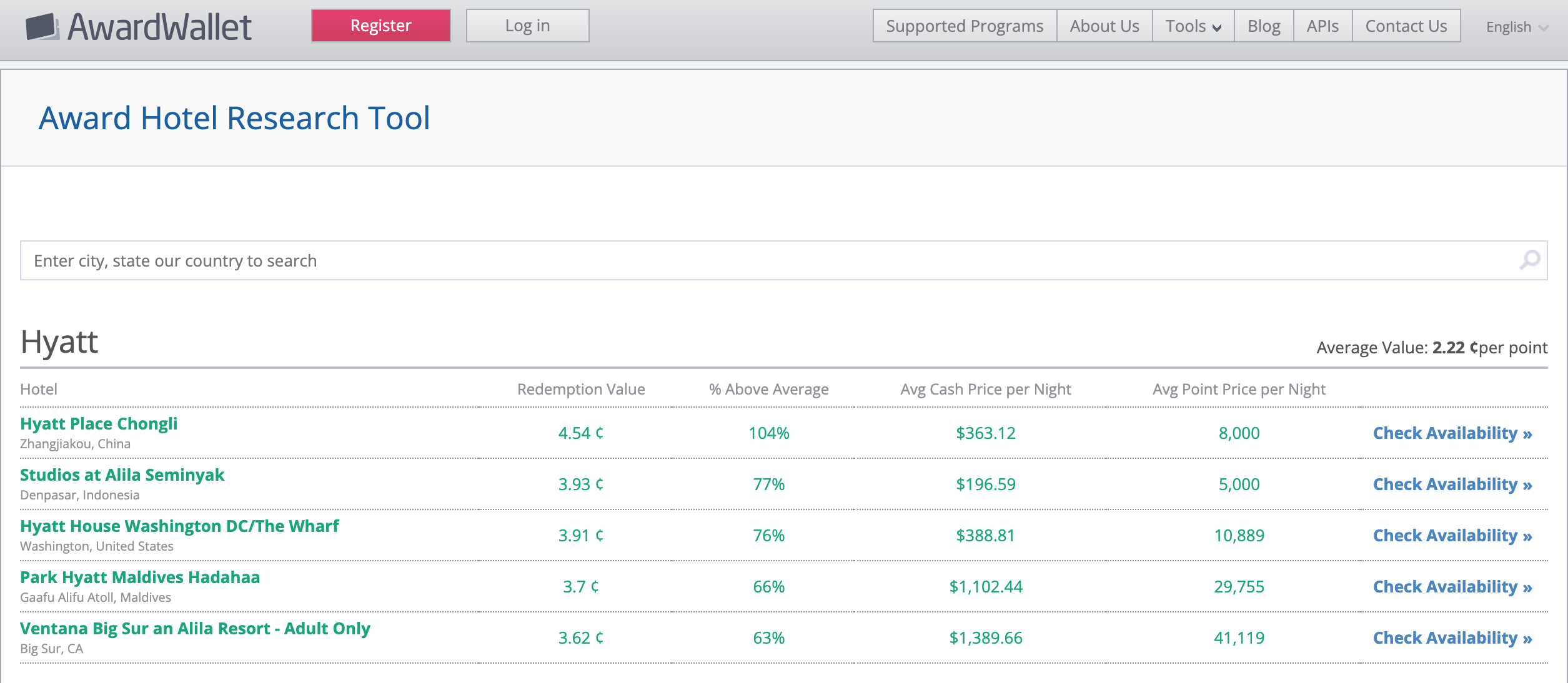Open Contact Us page

[1406, 26]
